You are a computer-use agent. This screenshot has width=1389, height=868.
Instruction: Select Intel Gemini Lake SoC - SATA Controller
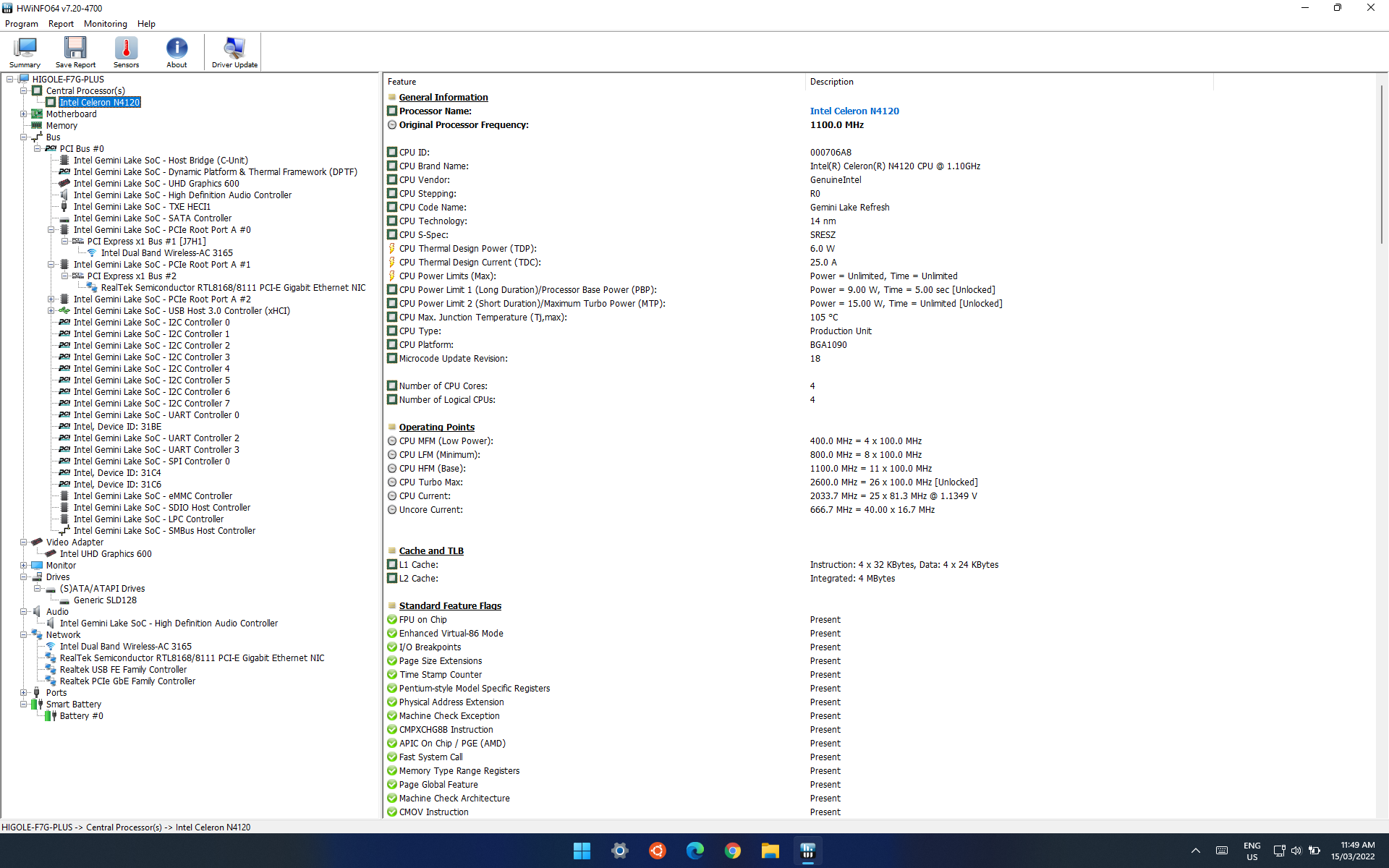coord(153,218)
